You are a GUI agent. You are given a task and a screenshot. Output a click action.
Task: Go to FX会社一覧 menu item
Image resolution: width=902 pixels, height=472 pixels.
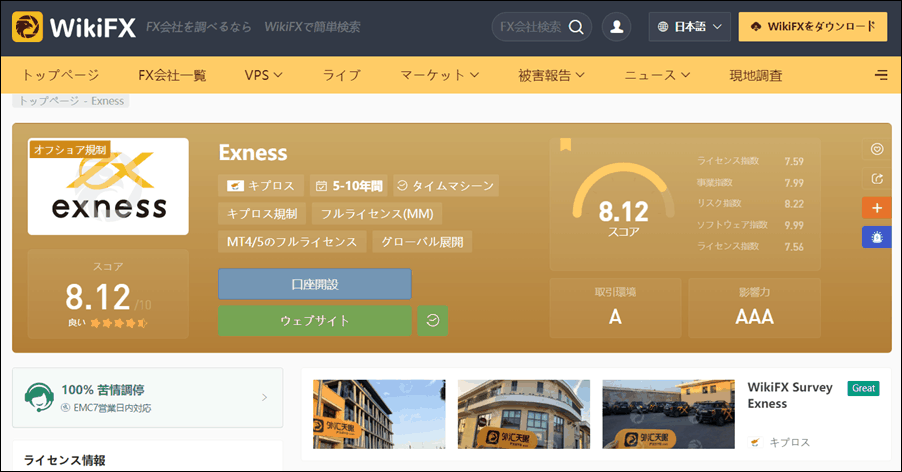[172, 75]
